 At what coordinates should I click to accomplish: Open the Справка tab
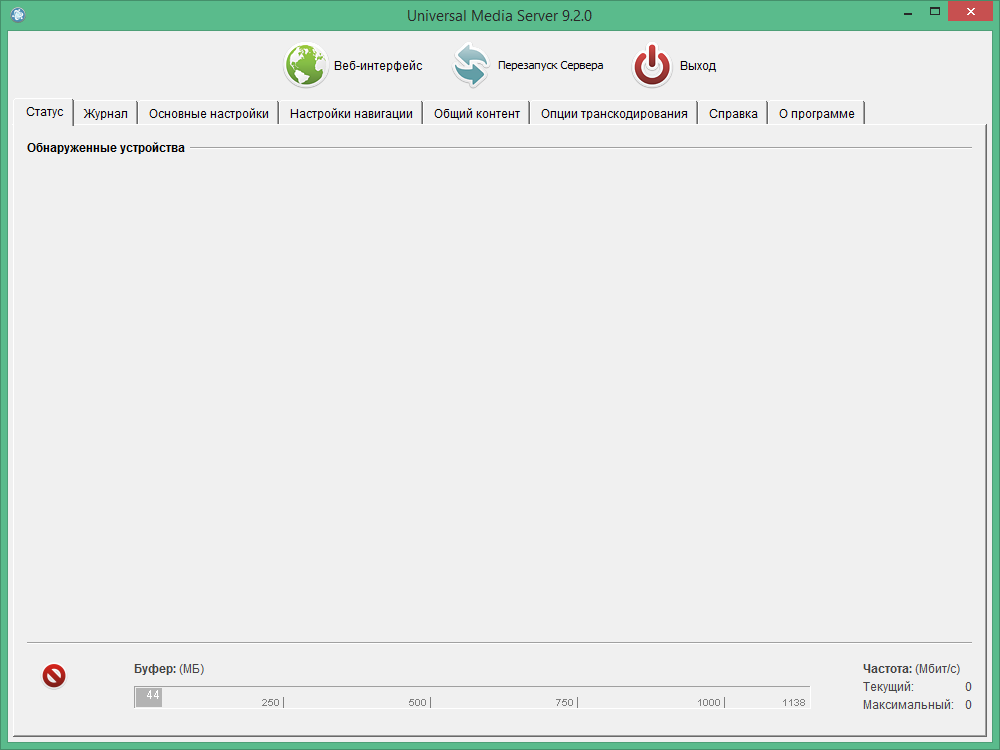[733, 112]
